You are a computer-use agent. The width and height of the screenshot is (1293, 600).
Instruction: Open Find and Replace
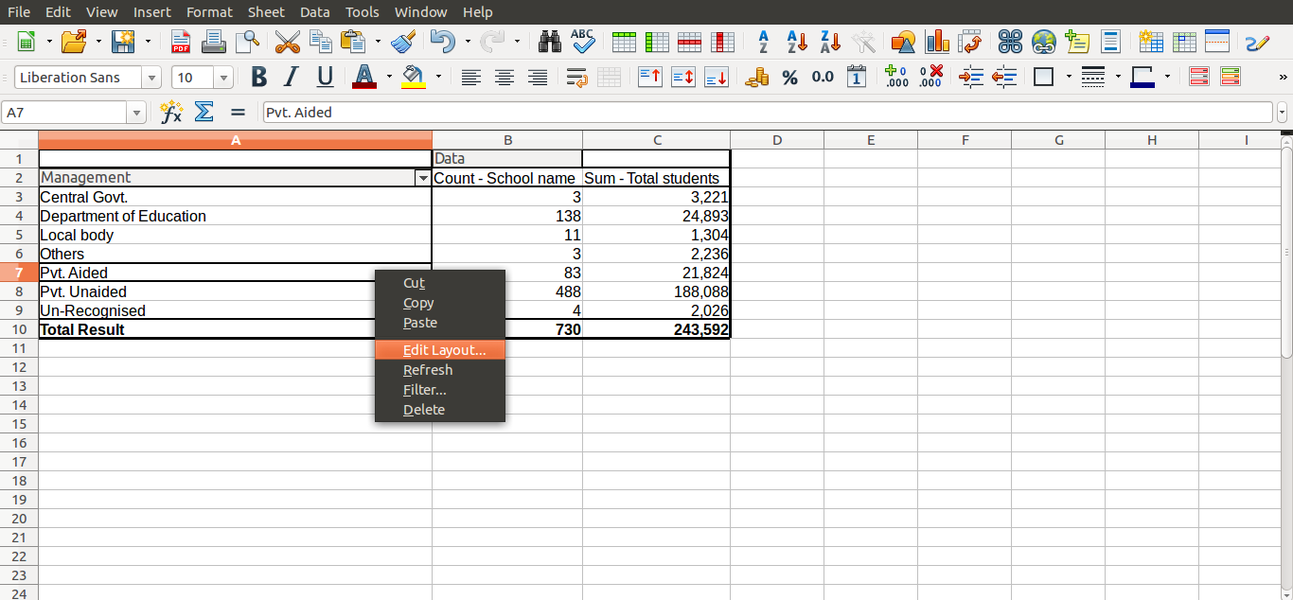point(549,42)
